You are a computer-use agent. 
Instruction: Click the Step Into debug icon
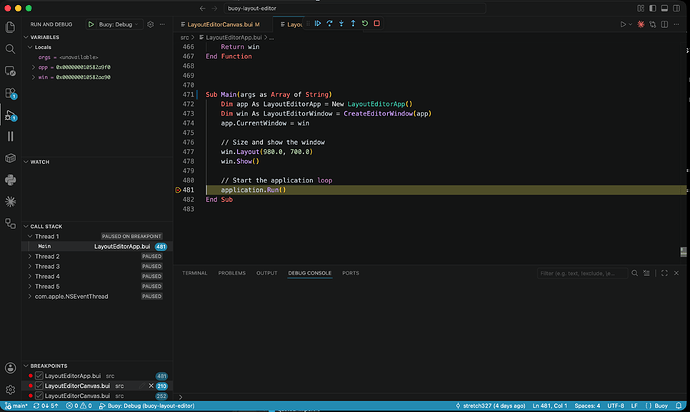pos(341,23)
